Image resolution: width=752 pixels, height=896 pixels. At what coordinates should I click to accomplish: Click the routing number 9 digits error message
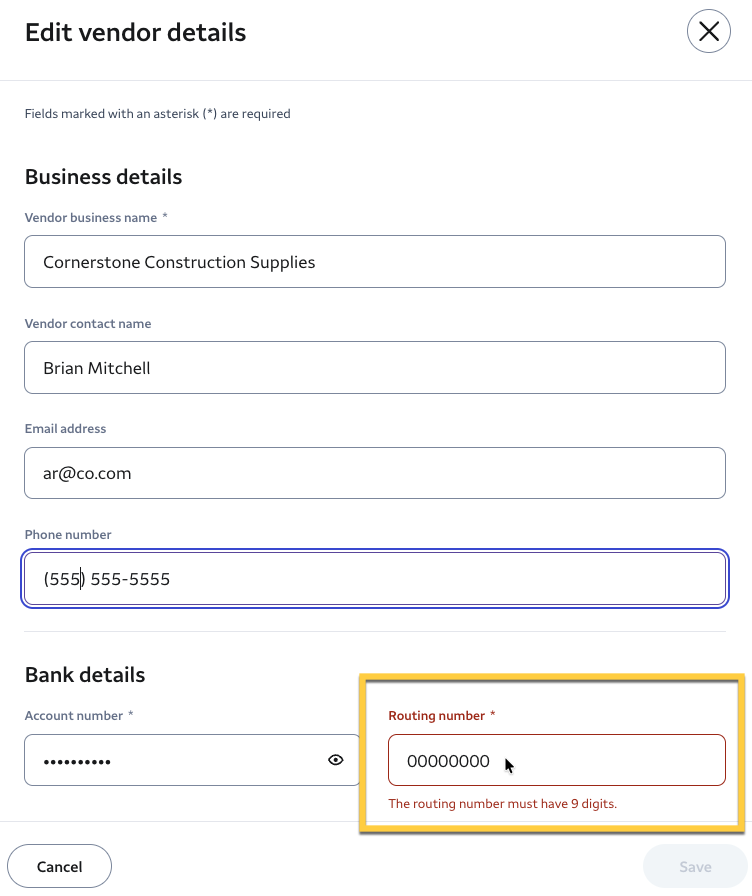[x=502, y=803]
